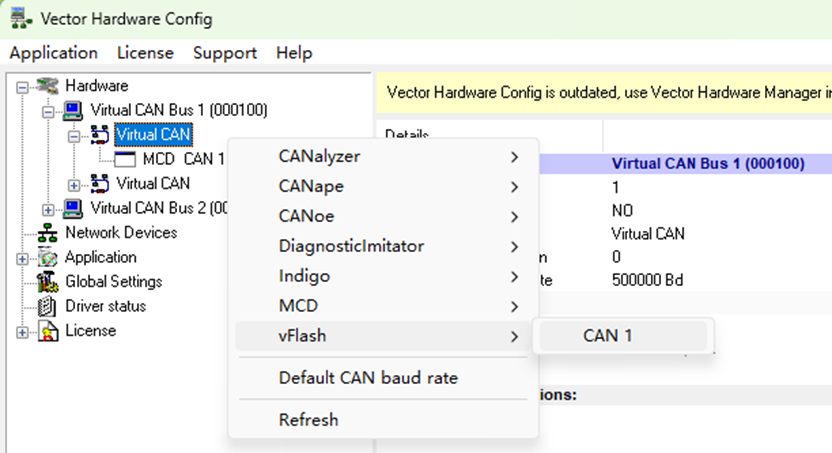This screenshot has width=832, height=453.
Task: Select the Hardware tree label
Action: (x=97, y=85)
